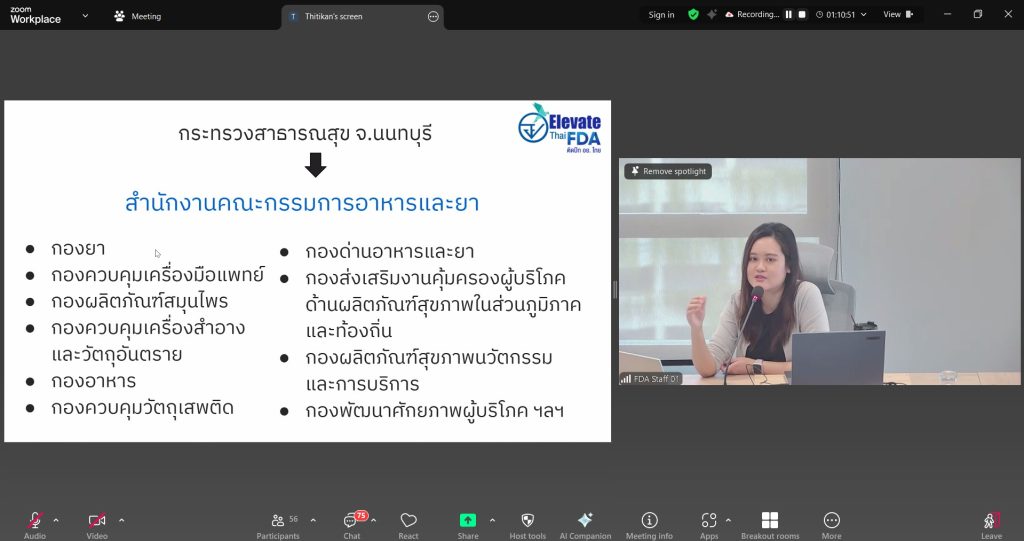Open the Chat panel
The width and height of the screenshot is (1024, 541).
352,523
